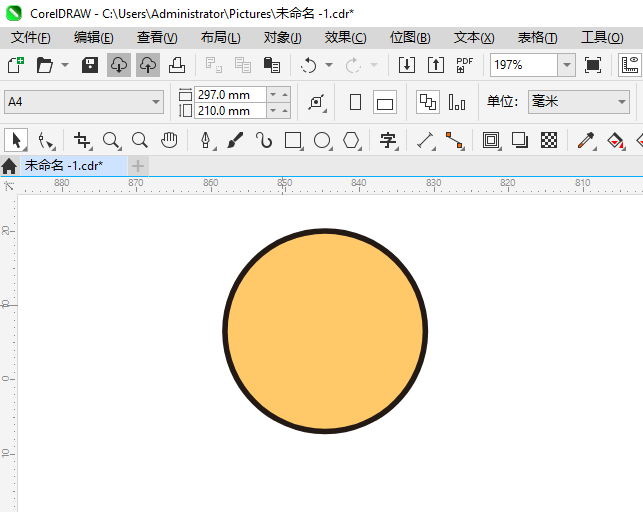
Task: Open the 查看(V) menu
Action: [x=157, y=38]
